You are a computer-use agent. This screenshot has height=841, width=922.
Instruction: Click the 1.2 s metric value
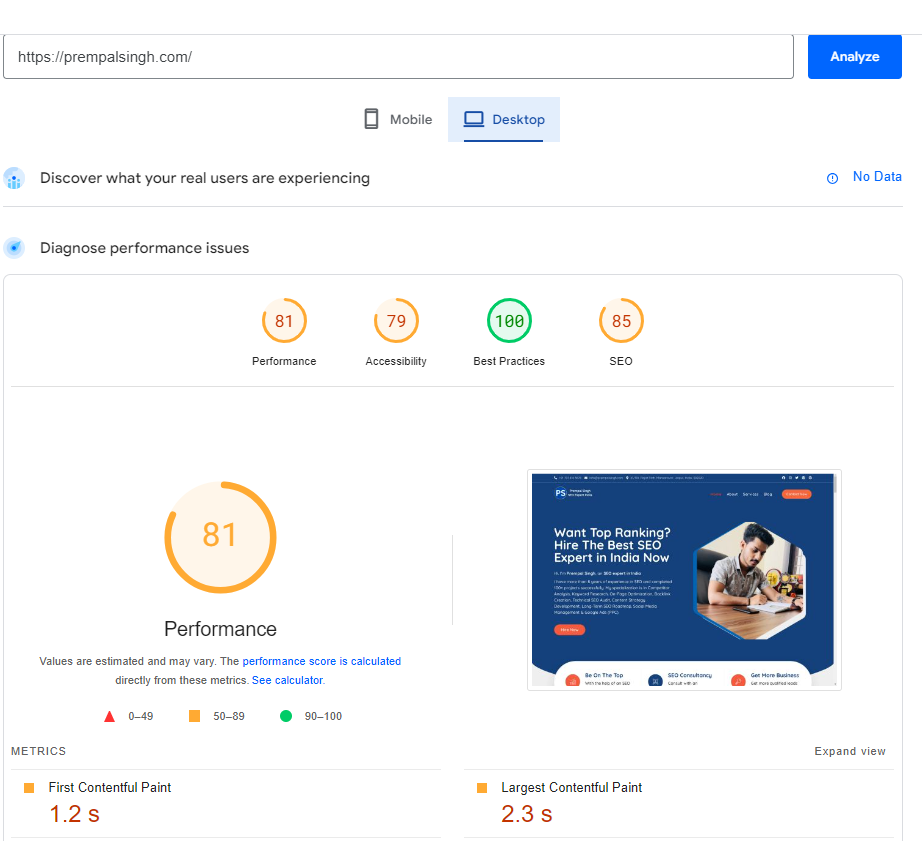click(75, 814)
